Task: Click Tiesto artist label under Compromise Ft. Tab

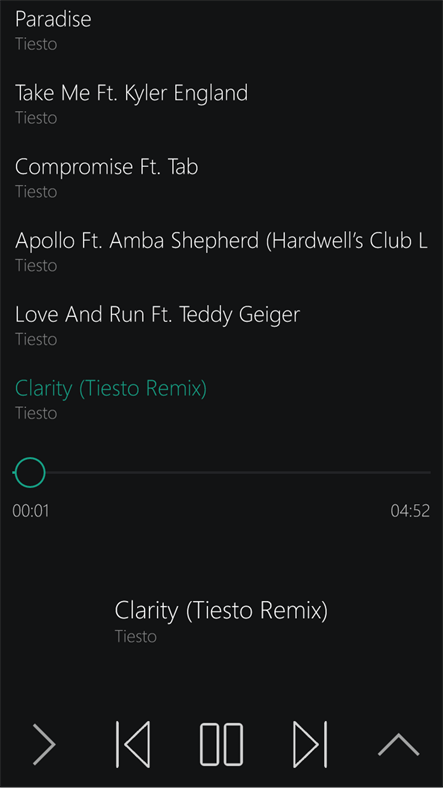Action: tap(36, 191)
